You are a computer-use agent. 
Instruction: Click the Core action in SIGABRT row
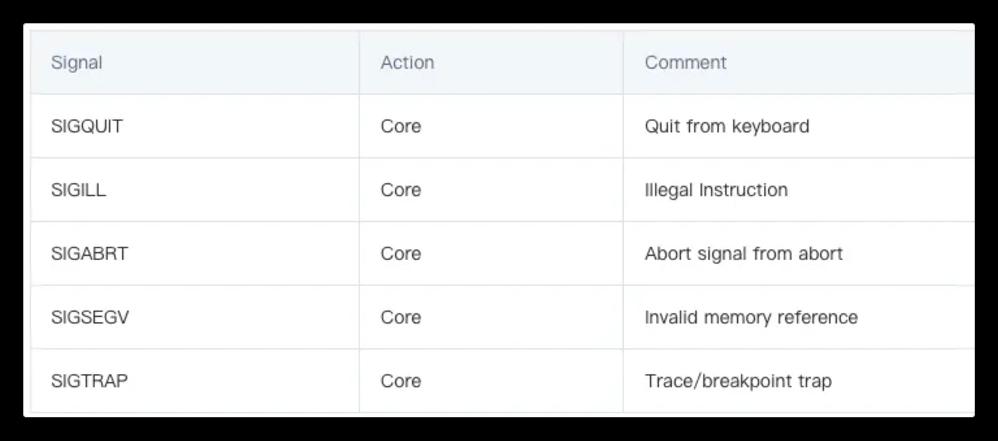(x=401, y=253)
